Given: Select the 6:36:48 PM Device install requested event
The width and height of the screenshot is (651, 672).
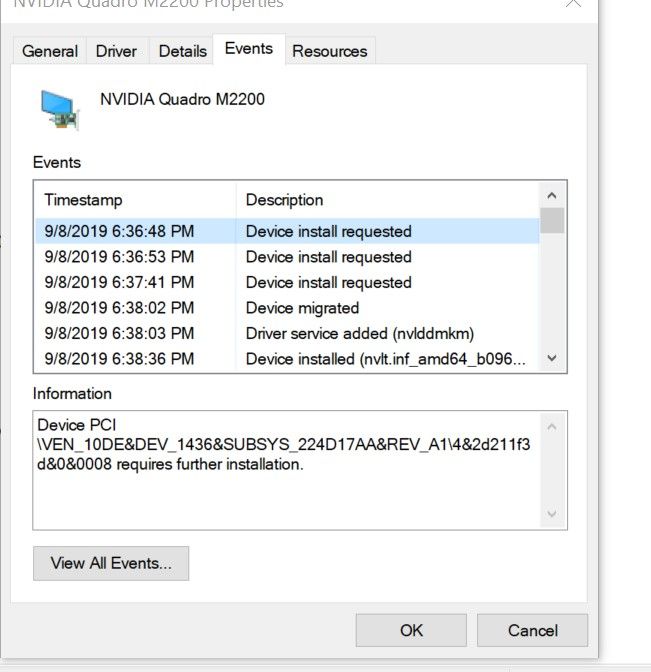Looking at the screenshot, I should coord(287,231).
